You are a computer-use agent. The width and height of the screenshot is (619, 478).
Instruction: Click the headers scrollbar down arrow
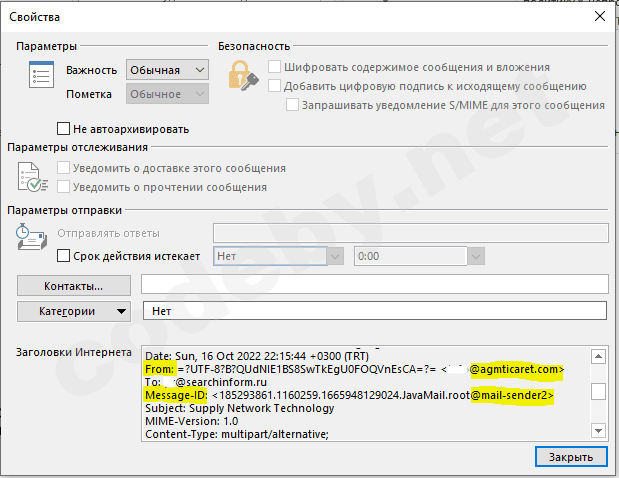click(598, 430)
